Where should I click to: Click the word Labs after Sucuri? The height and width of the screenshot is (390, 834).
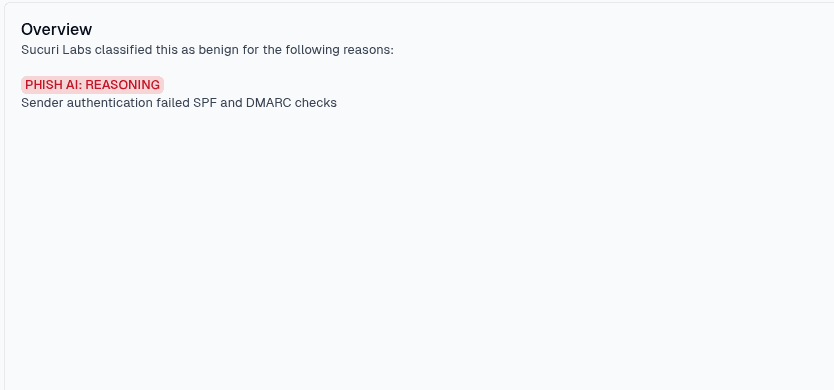tap(77, 50)
